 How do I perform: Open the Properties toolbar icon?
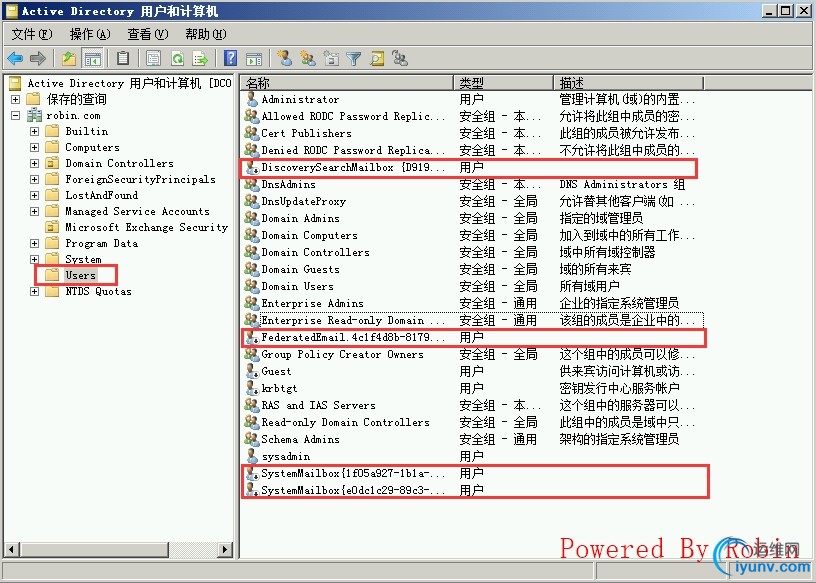pyautogui.click(x=154, y=58)
